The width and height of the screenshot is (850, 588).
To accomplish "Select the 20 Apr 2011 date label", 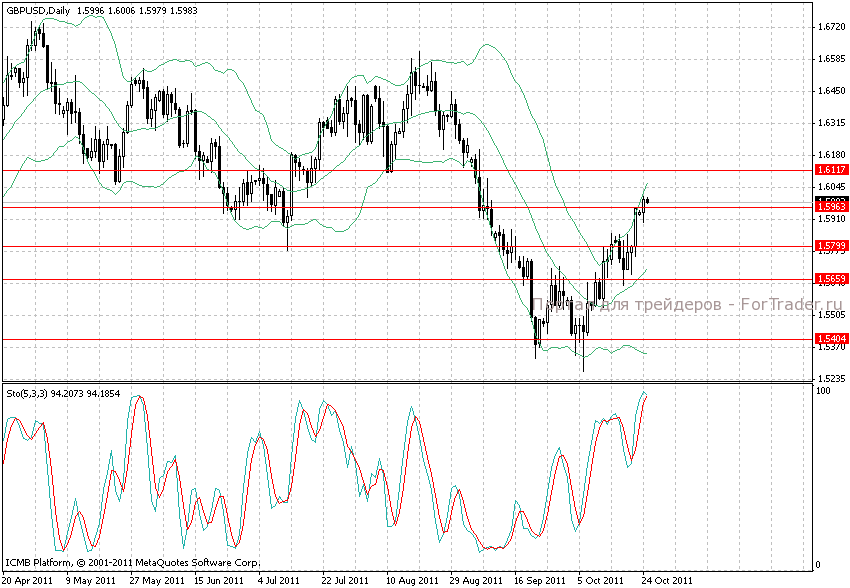I will pos(28,579).
